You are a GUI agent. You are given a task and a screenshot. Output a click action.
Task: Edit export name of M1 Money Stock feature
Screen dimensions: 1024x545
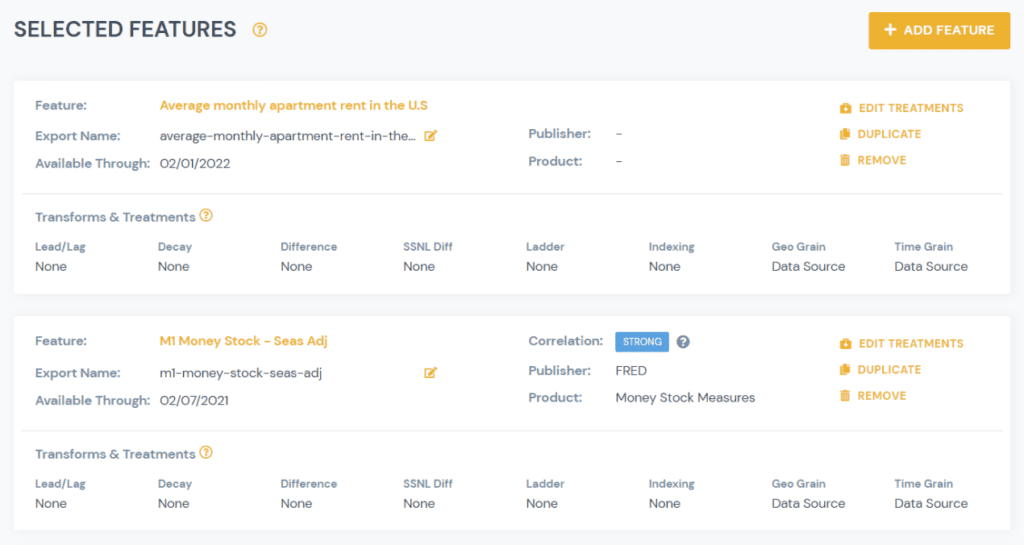pos(431,373)
